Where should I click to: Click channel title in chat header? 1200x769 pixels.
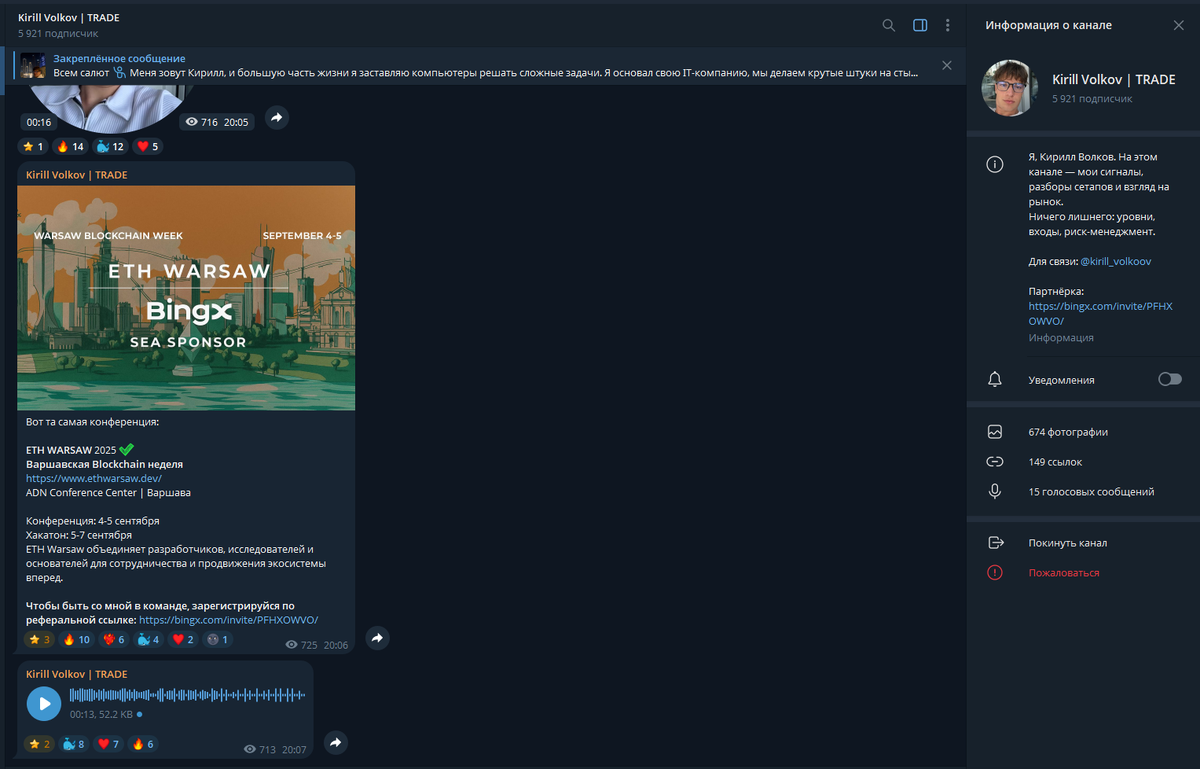68,18
